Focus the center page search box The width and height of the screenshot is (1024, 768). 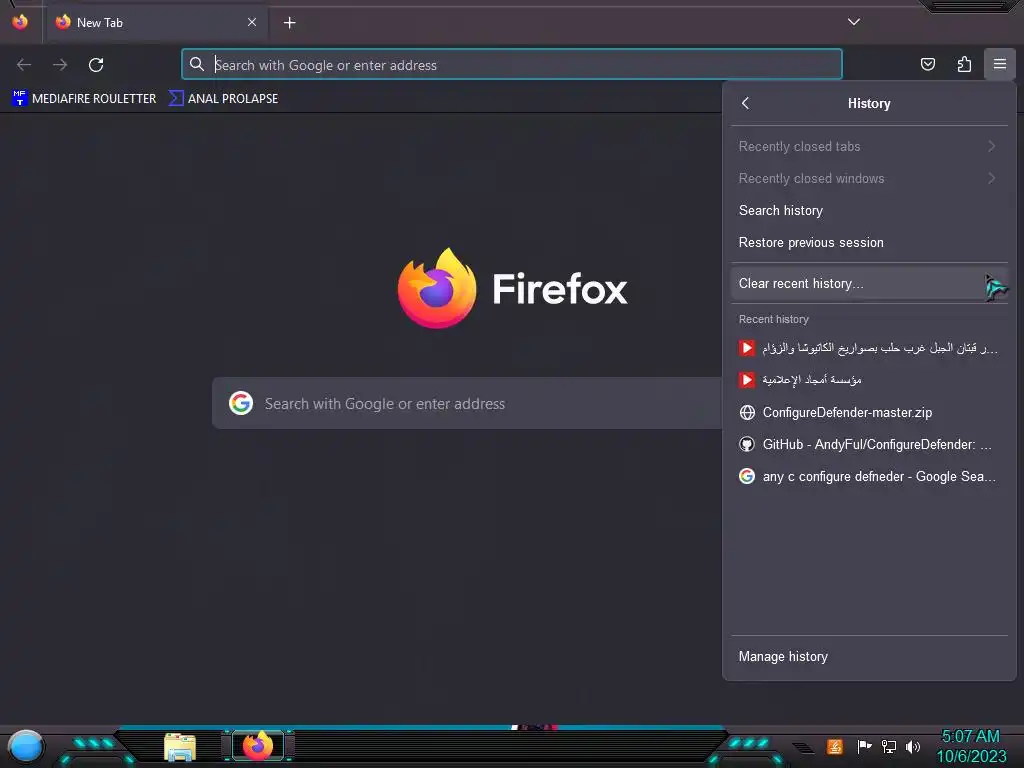coord(467,403)
